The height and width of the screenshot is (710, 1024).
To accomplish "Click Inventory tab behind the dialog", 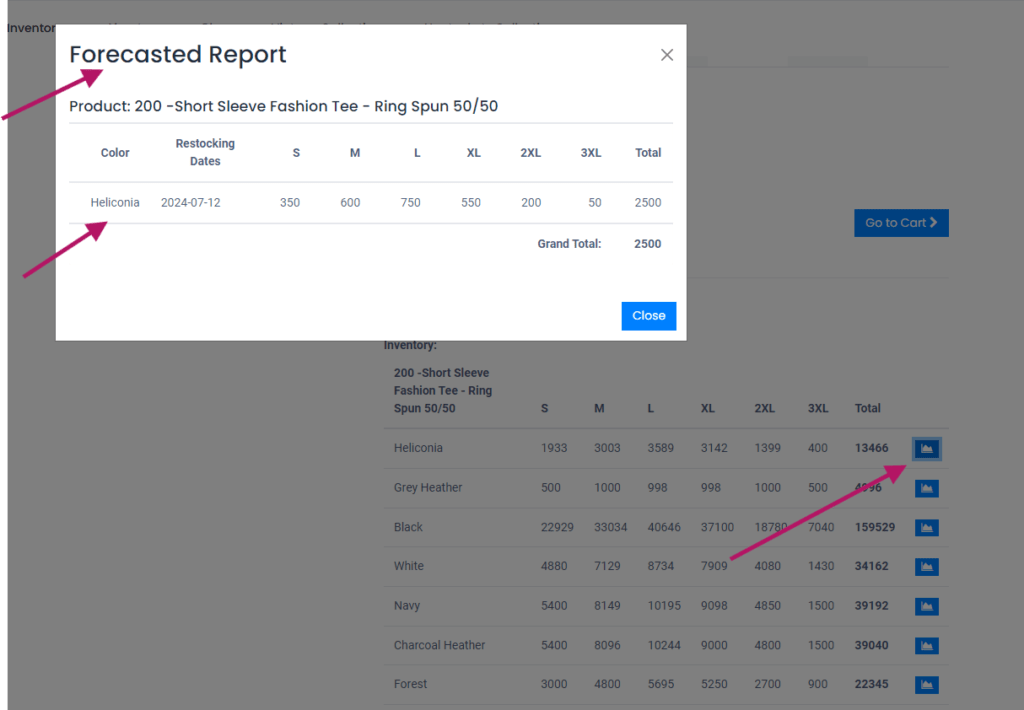I will click(28, 27).
